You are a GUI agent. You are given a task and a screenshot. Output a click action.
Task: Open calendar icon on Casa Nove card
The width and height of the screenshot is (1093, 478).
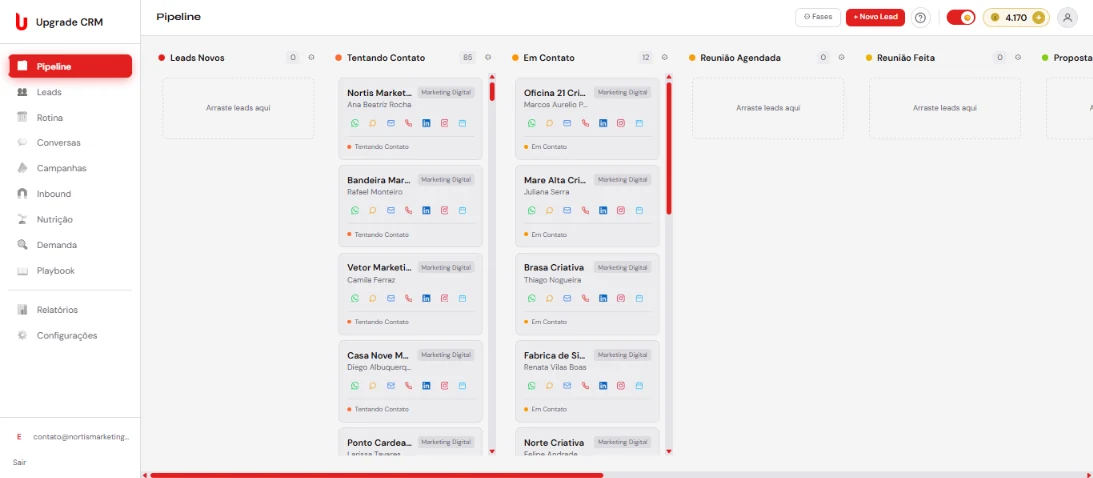[462, 385]
